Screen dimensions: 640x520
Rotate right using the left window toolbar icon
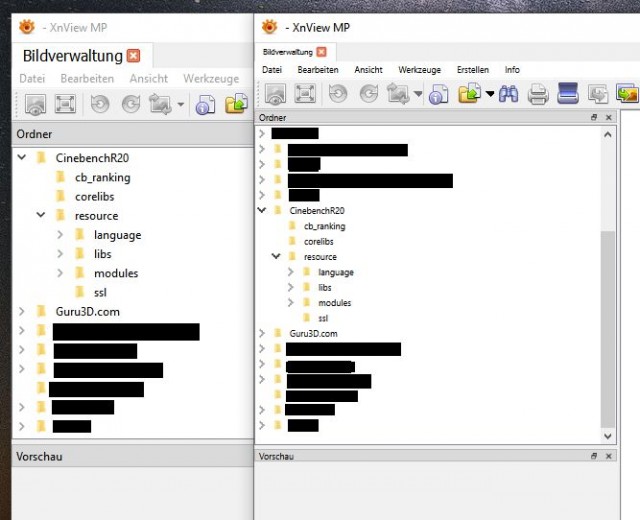[131, 104]
